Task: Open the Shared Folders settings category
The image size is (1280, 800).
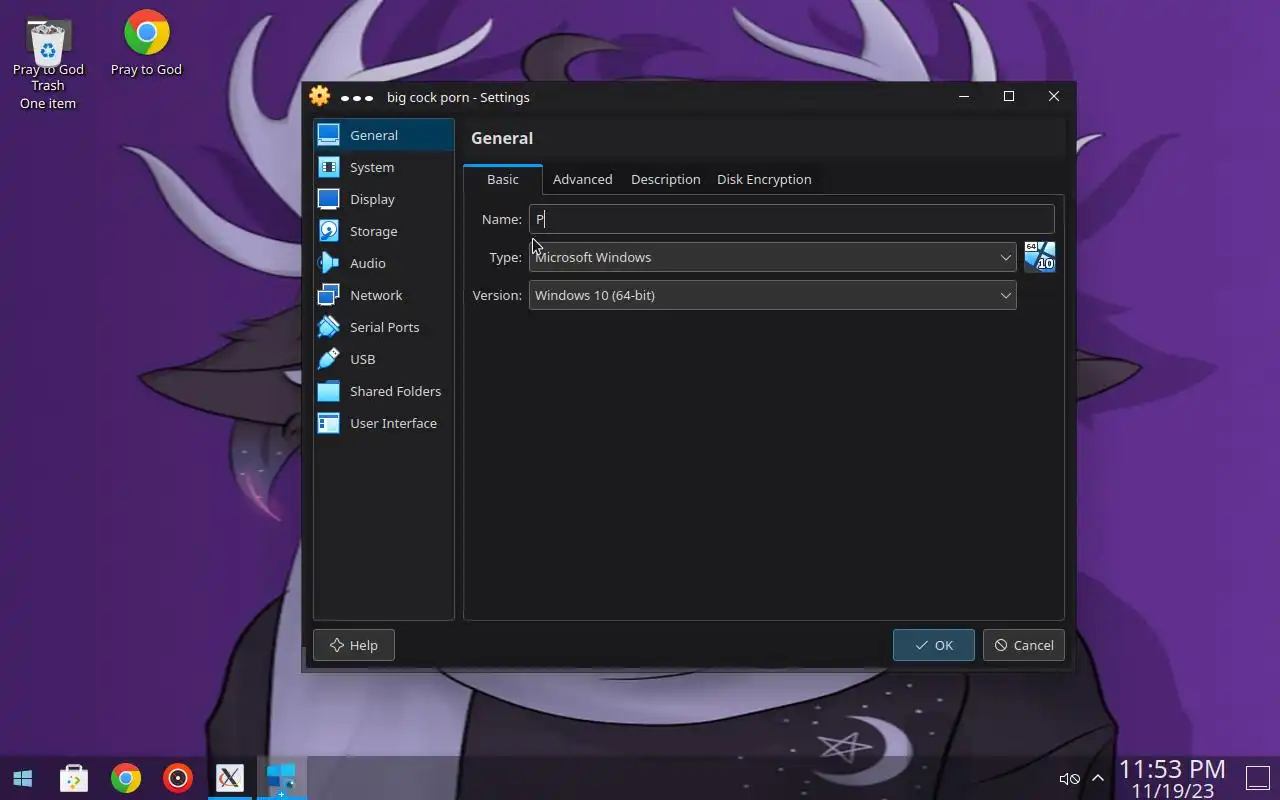Action: (x=384, y=391)
